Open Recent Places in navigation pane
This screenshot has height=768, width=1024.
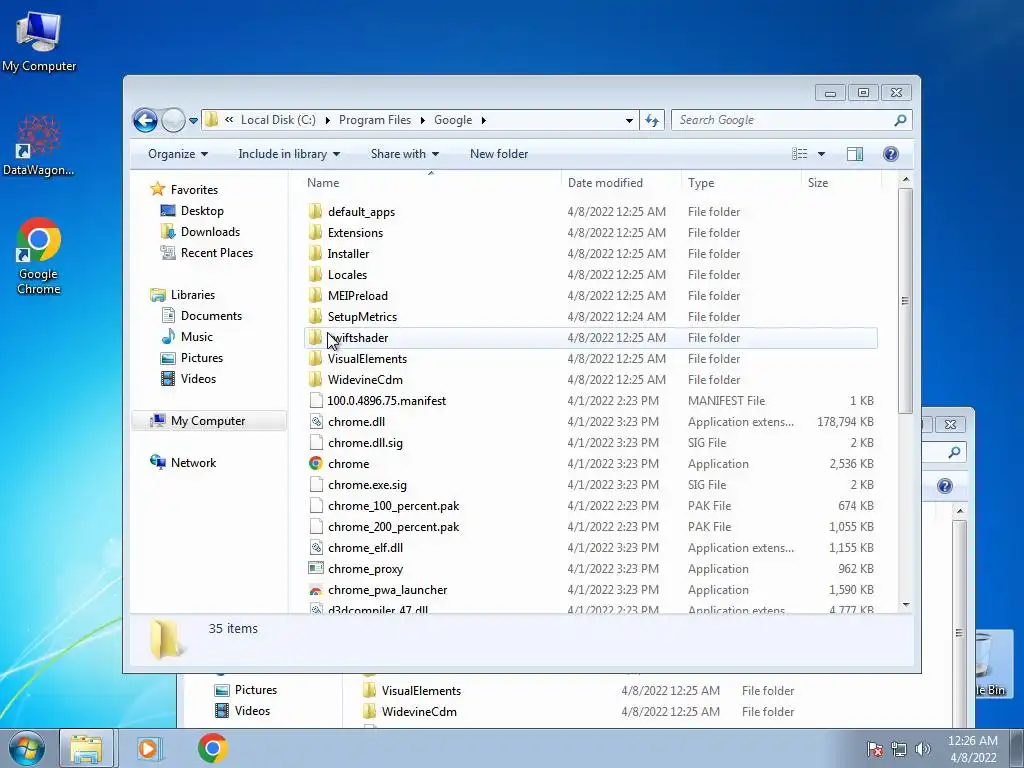(x=216, y=253)
